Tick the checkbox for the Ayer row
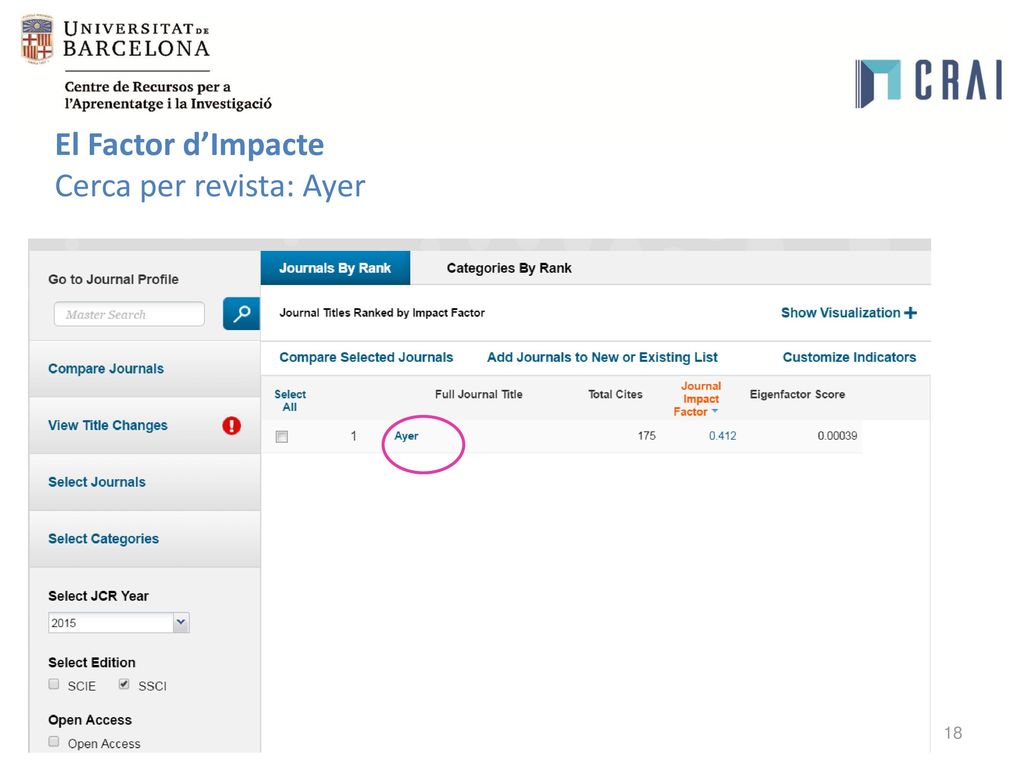 (x=282, y=436)
